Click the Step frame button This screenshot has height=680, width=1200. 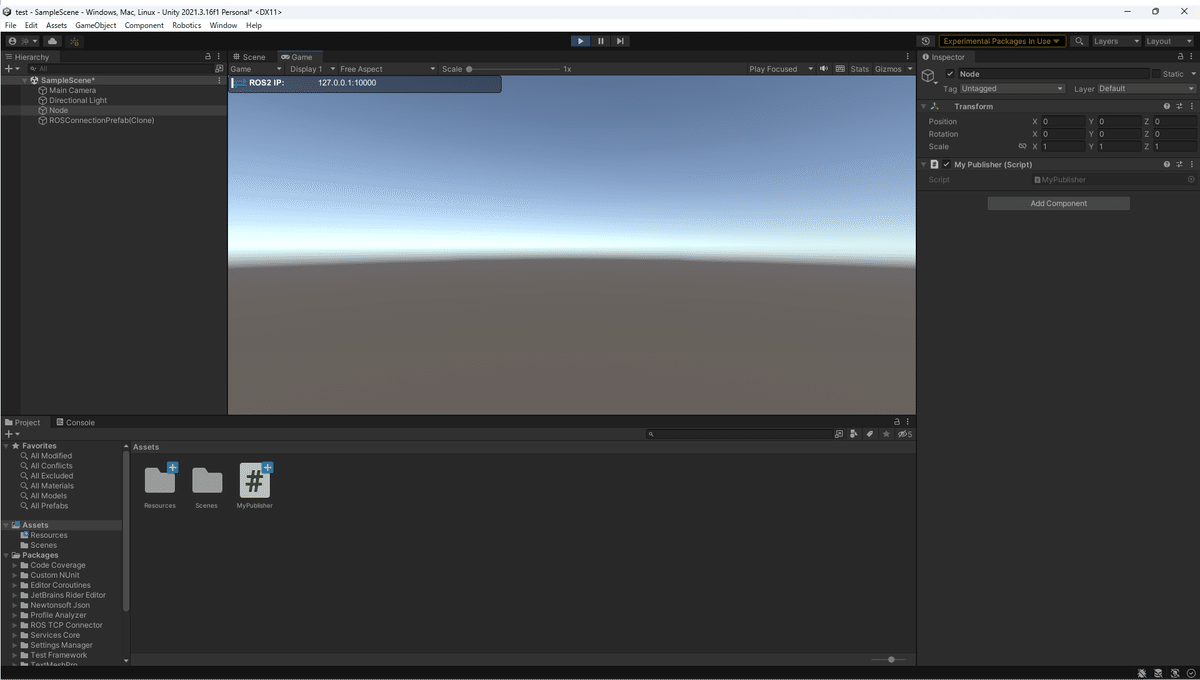[620, 41]
